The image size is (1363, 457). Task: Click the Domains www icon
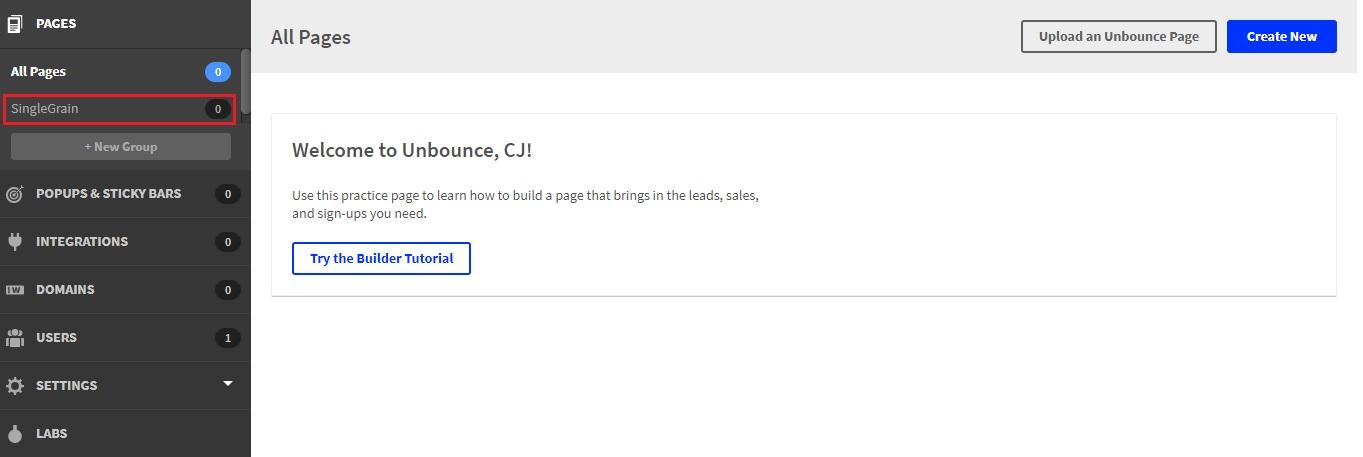15,290
